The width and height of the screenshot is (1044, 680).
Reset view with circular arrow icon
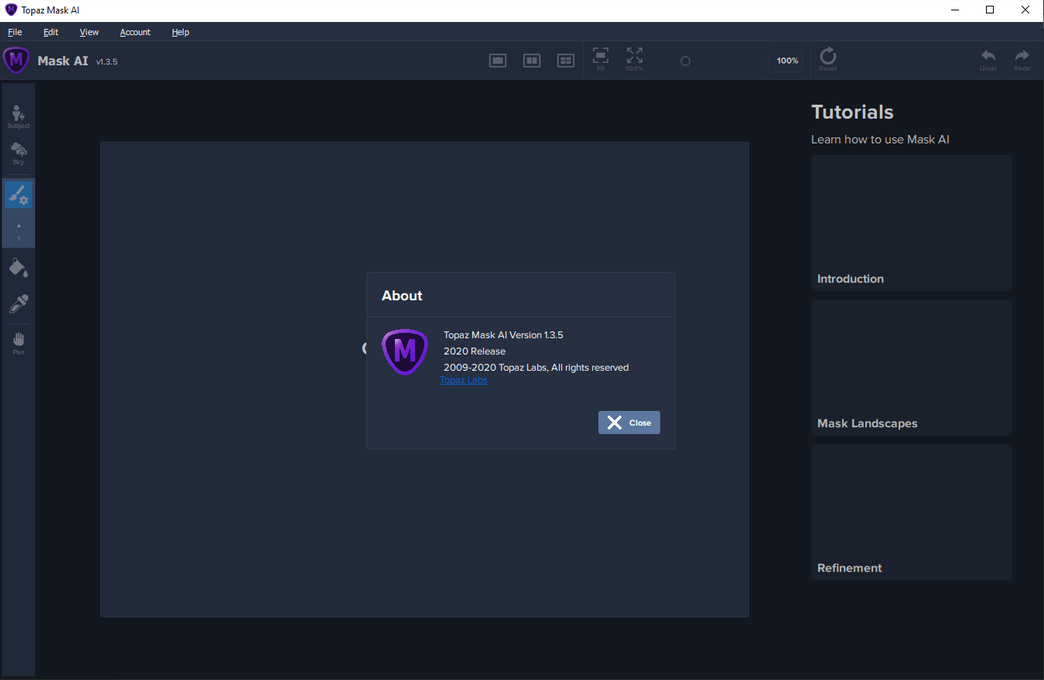[x=828, y=59]
